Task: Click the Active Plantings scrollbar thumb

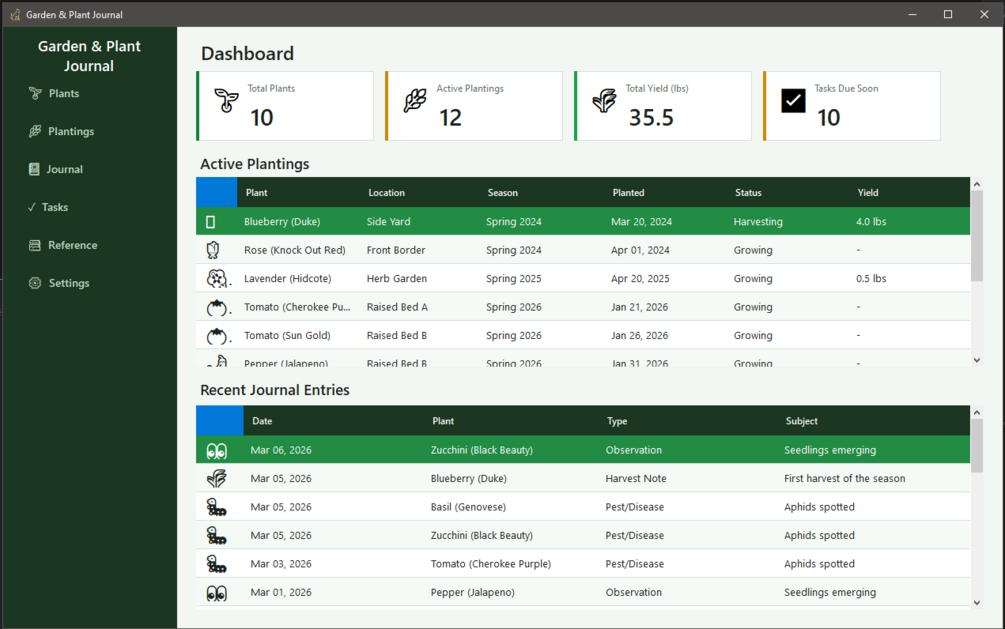Action: click(x=977, y=236)
